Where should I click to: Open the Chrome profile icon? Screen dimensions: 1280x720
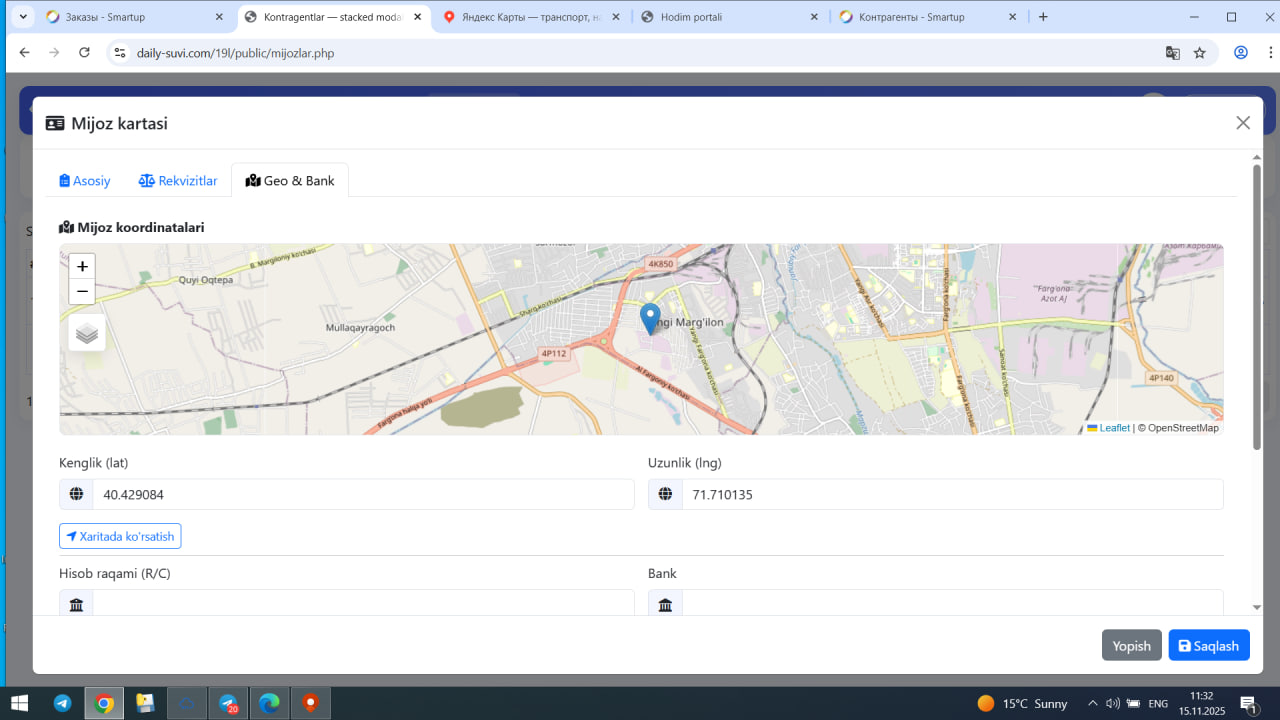click(x=1241, y=53)
